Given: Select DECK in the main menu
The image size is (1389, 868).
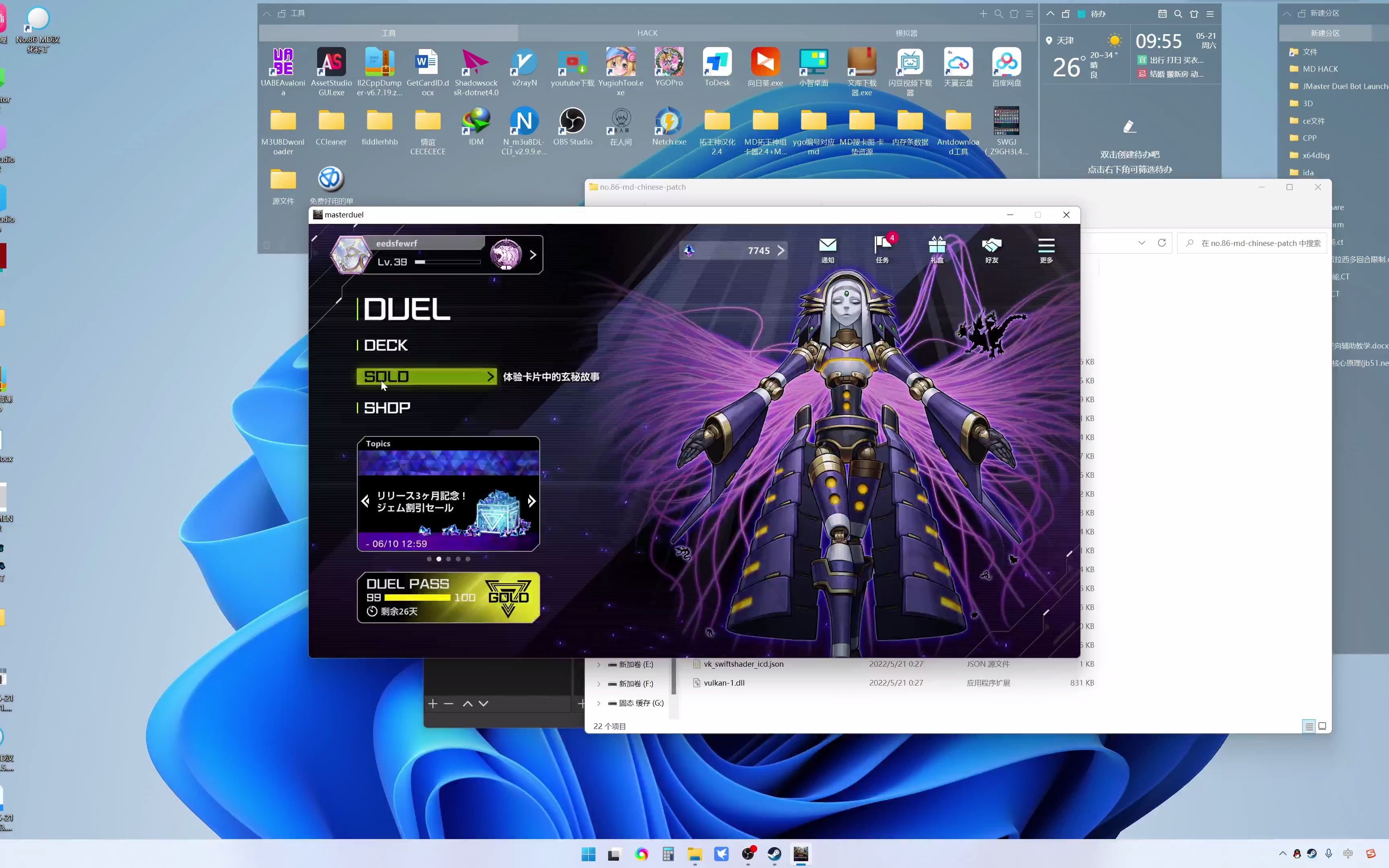Looking at the screenshot, I should pos(385,345).
